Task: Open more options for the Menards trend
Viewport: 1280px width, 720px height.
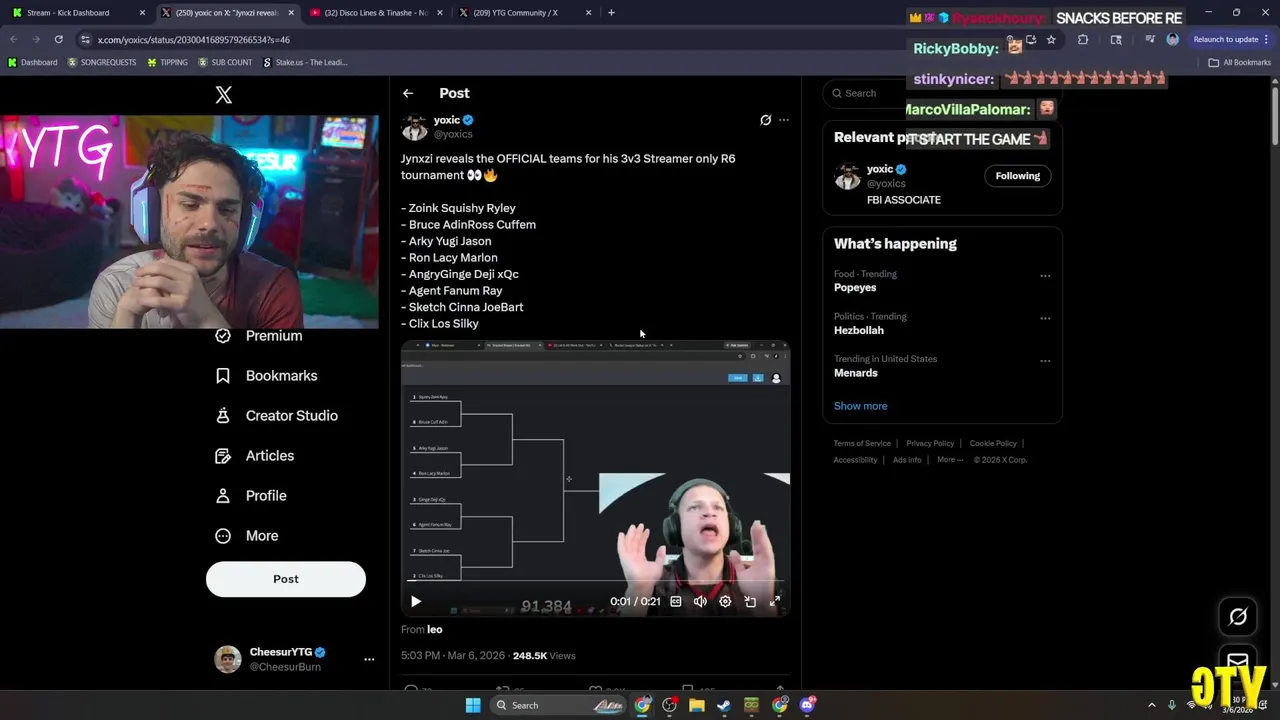Action: coord(1045,361)
